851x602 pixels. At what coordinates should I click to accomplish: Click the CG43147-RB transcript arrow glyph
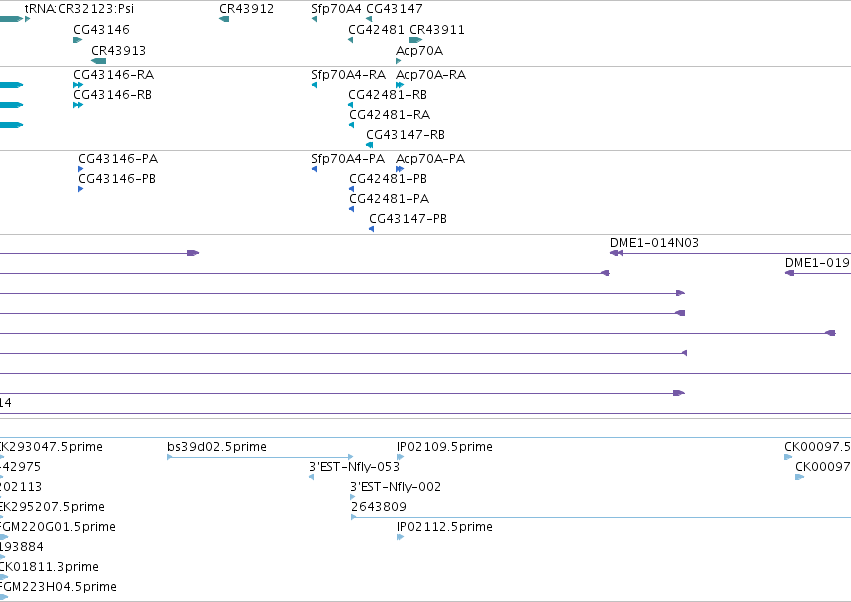(x=370, y=145)
